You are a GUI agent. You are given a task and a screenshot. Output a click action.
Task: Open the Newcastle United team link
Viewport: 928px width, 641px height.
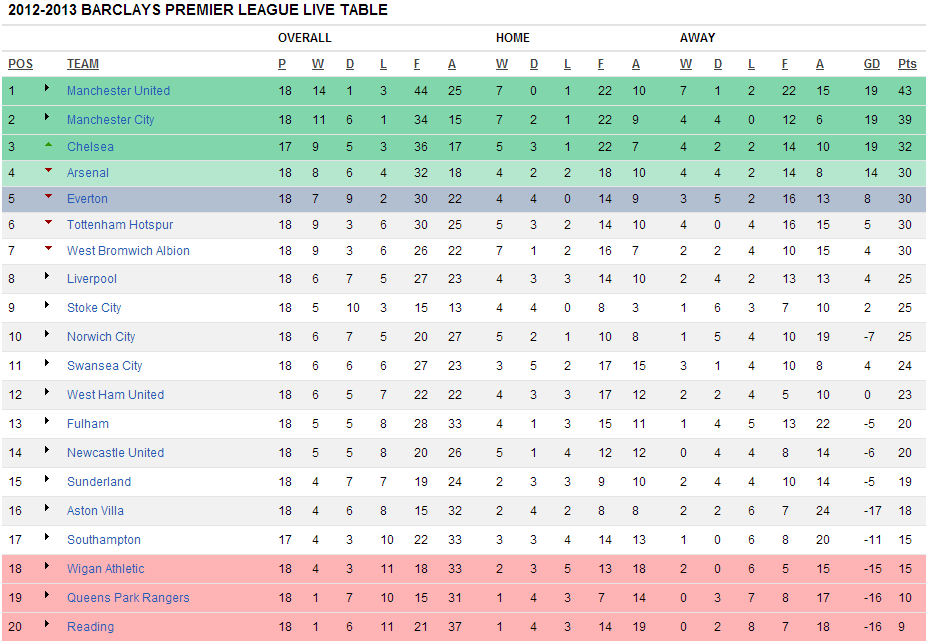[x=115, y=453]
